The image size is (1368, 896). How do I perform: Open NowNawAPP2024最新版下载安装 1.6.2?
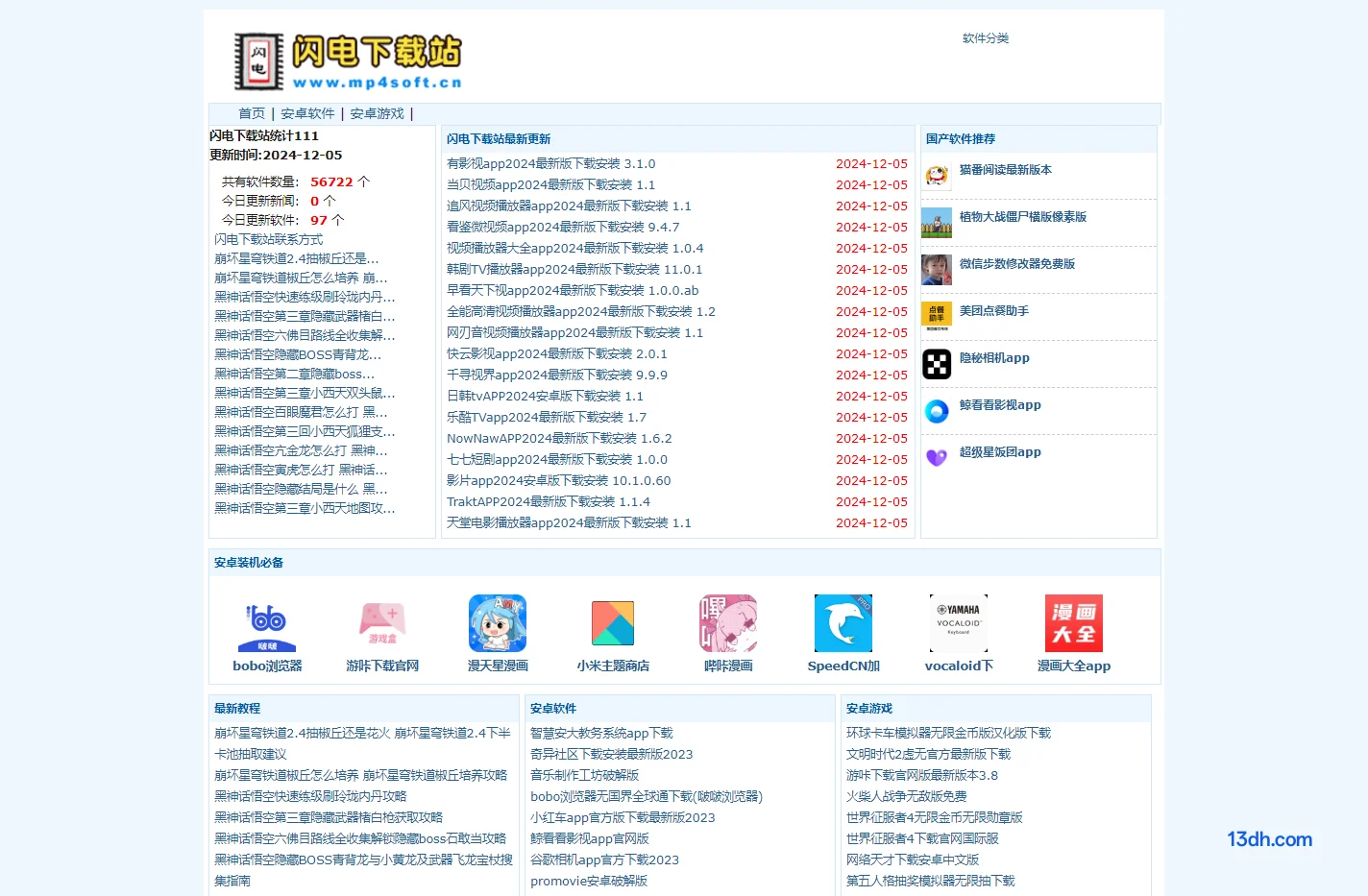[559, 439]
